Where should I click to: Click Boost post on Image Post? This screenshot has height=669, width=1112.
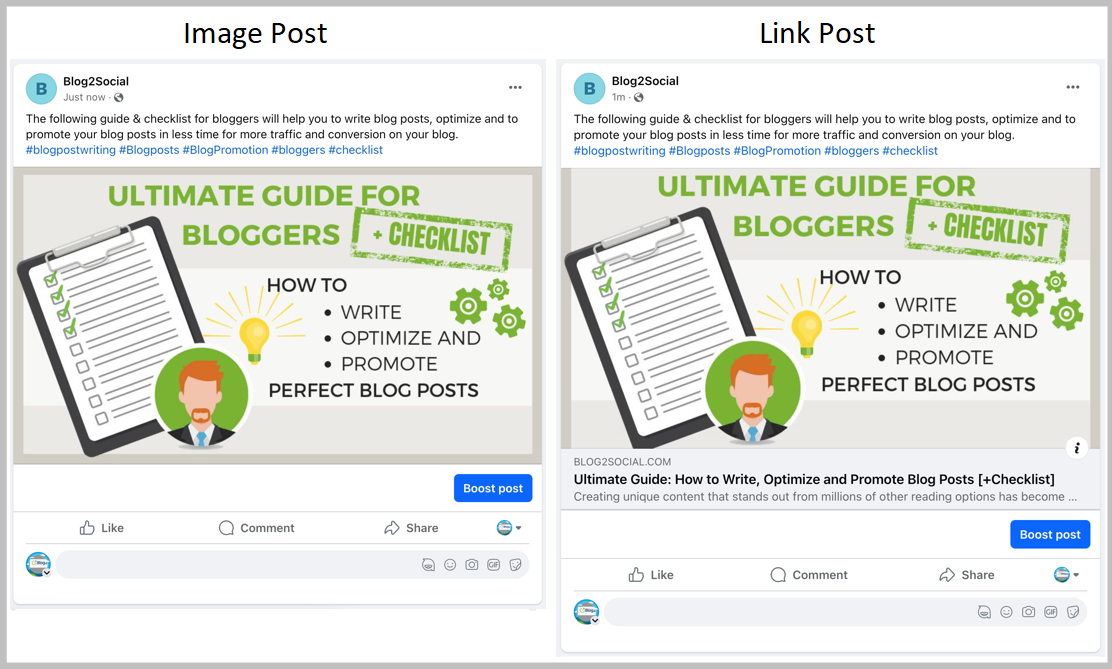[x=493, y=488]
